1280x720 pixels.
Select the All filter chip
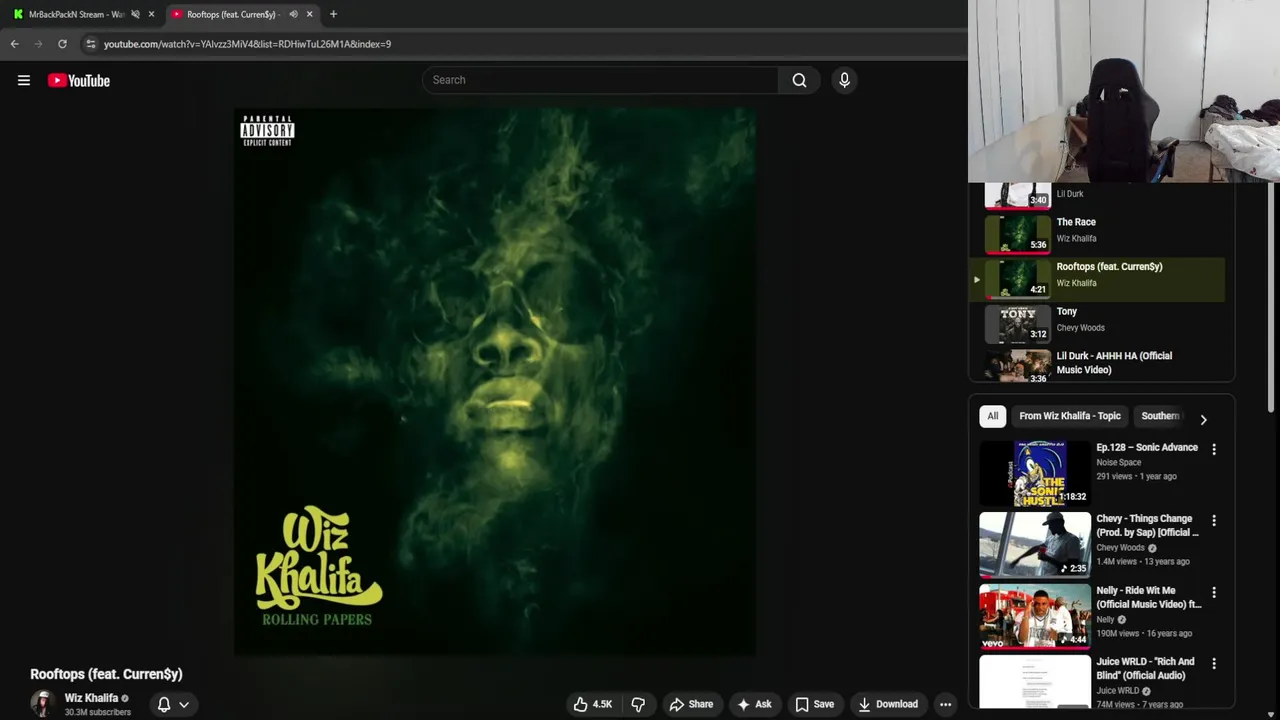(x=992, y=416)
